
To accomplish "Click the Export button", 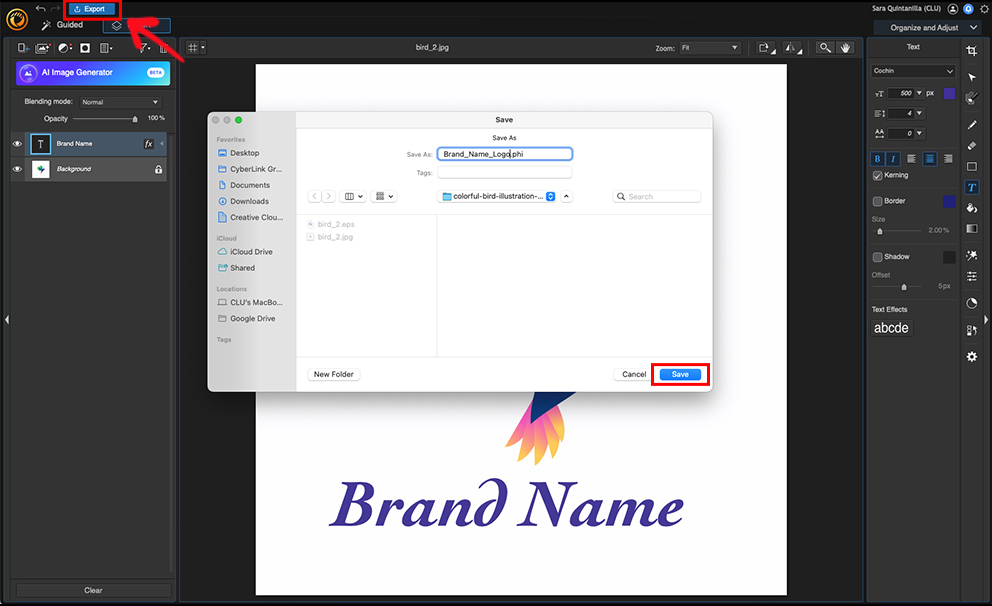I will click(x=91, y=9).
